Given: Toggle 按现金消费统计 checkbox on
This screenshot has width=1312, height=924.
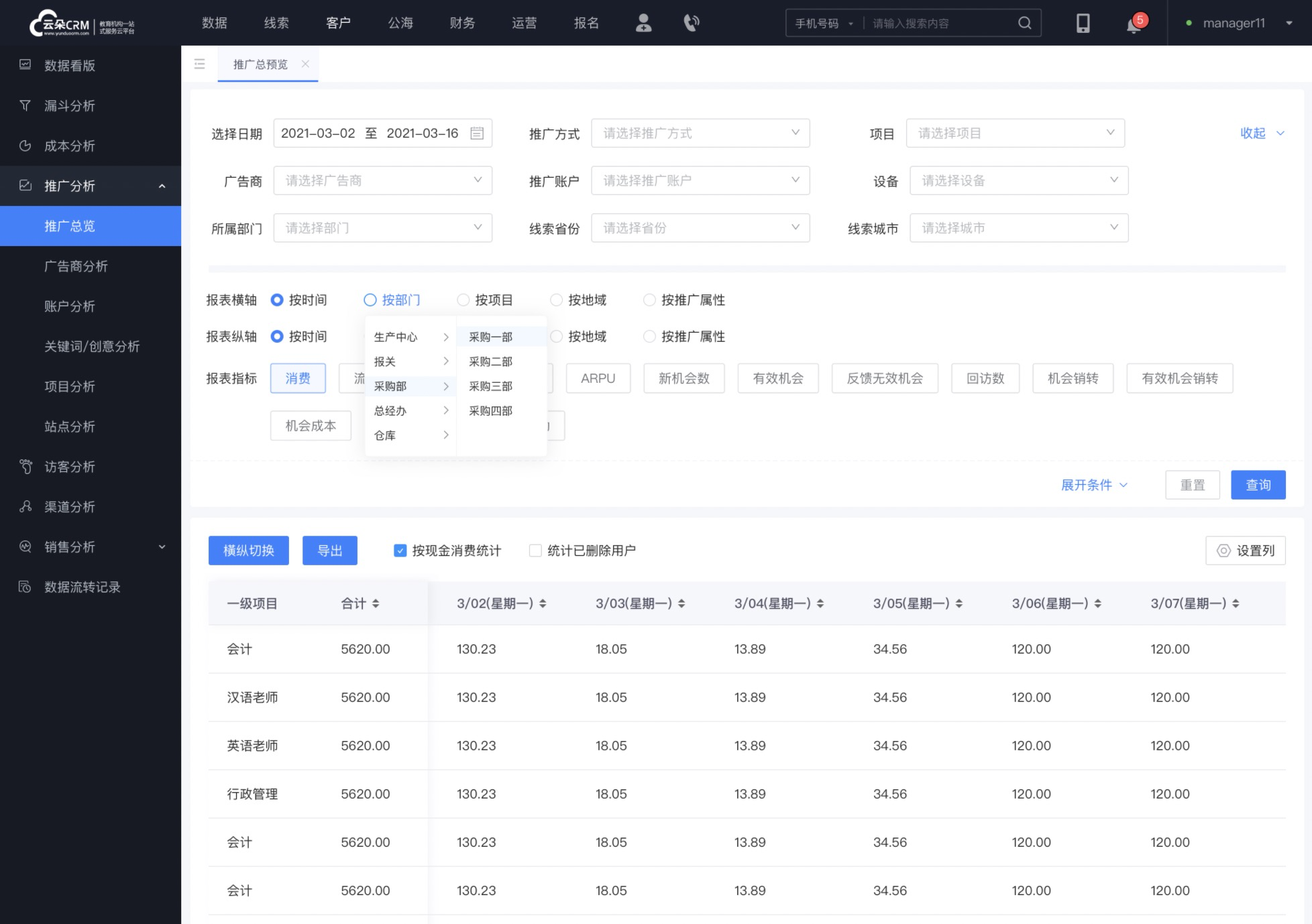Looking at the screenshot, I should [401, 550].
